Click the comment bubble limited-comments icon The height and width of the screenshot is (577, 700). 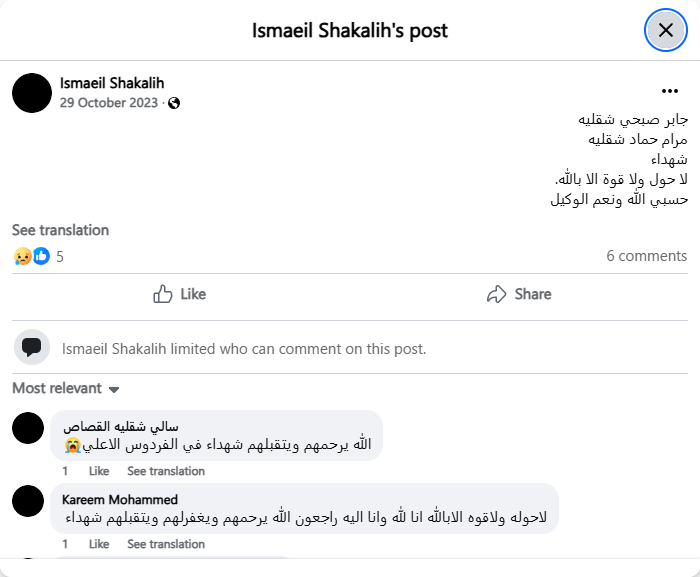[32, 348]
